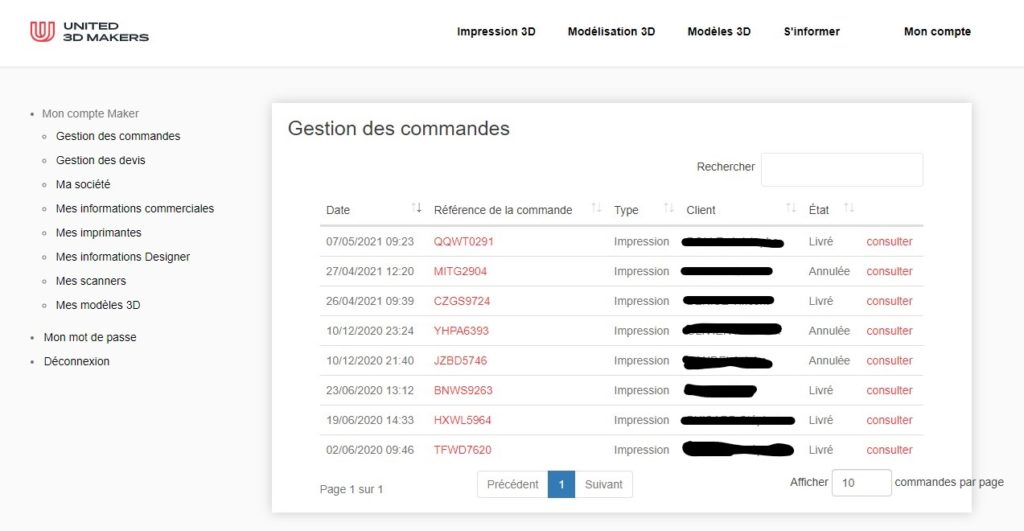Click Date column header
This screenshot has width=1024, height=531.
click(x=338, y=210)
